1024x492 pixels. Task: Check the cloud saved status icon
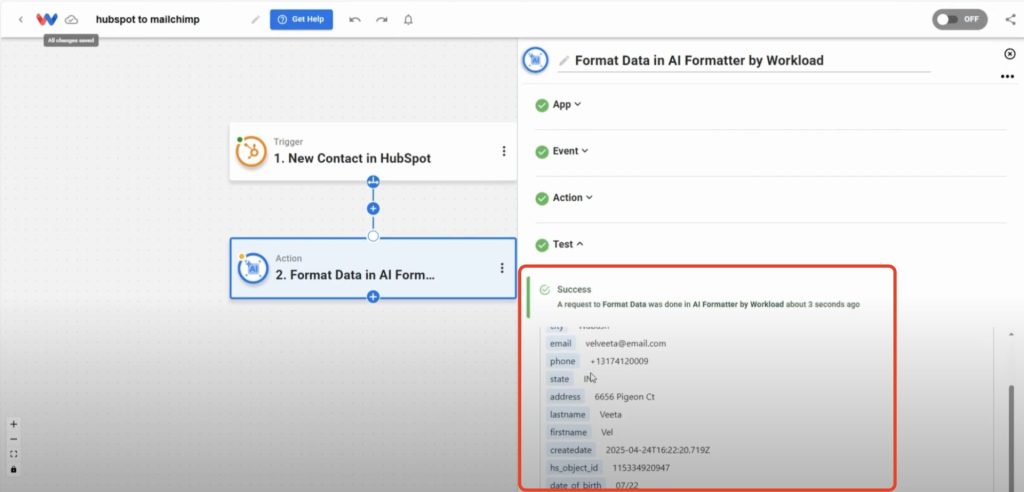(x=71, y=20)
